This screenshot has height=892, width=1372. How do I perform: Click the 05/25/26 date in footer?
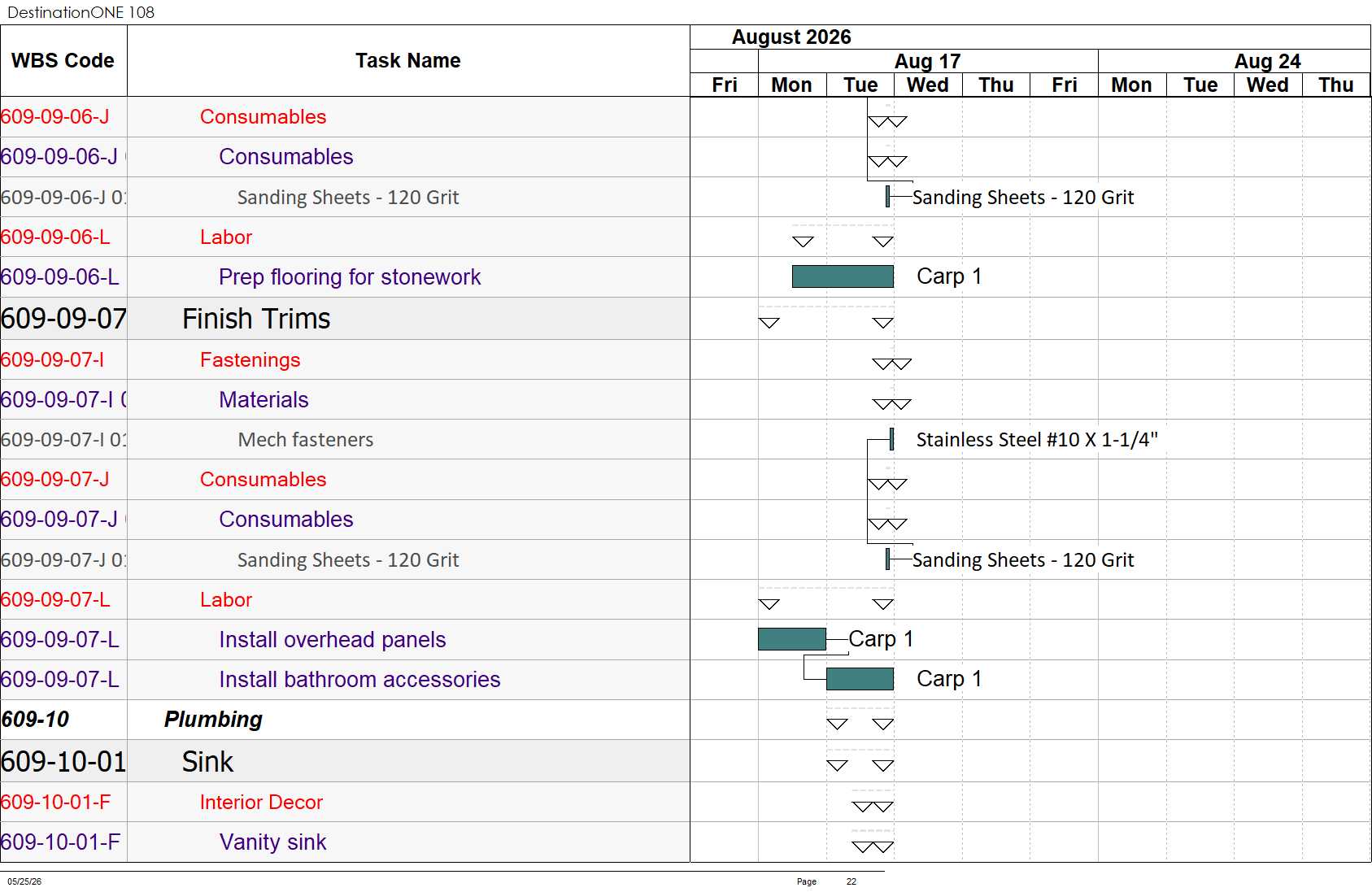point(24,881)
